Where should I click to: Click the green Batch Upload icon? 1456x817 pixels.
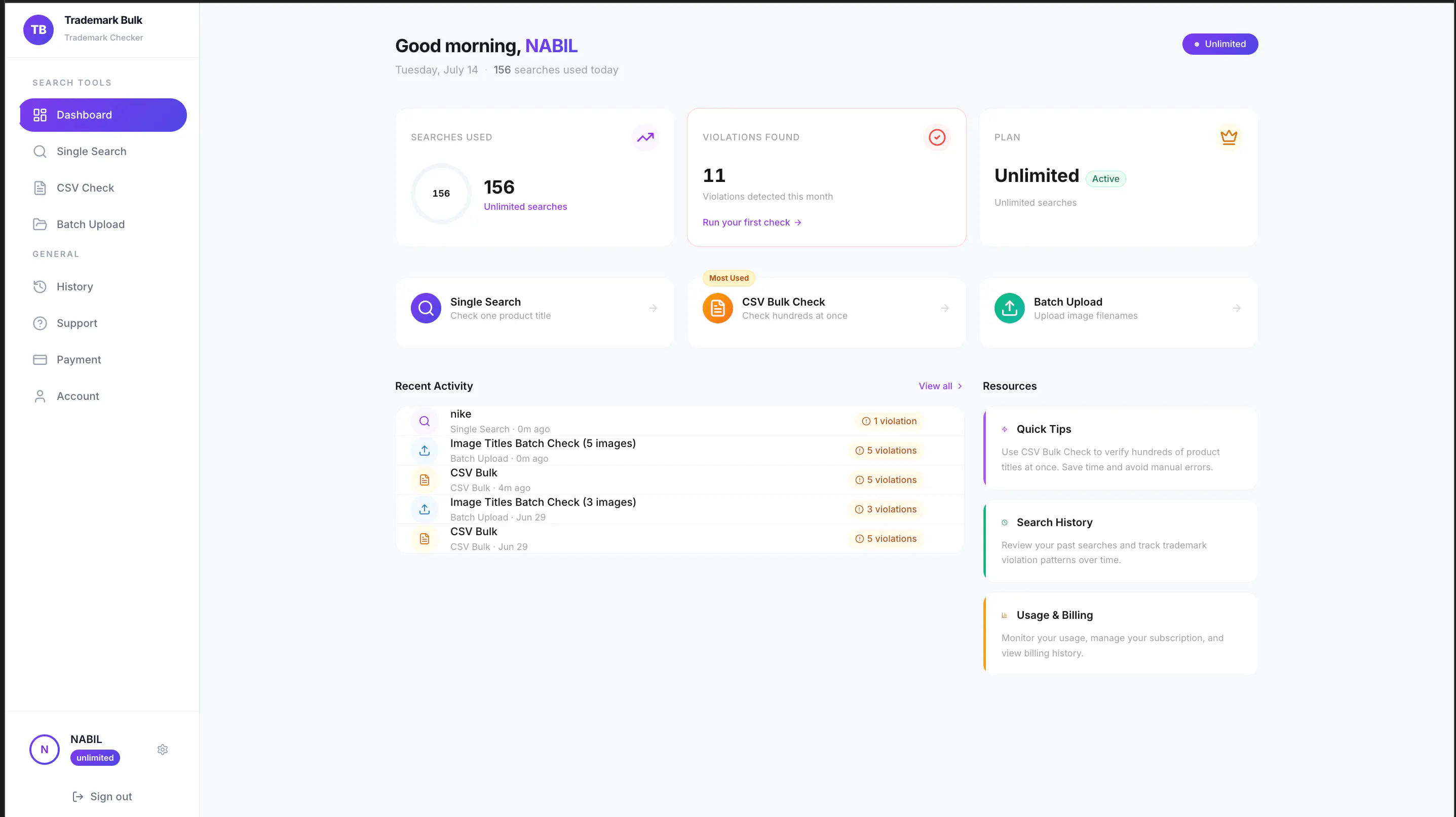pos(1009,308)
